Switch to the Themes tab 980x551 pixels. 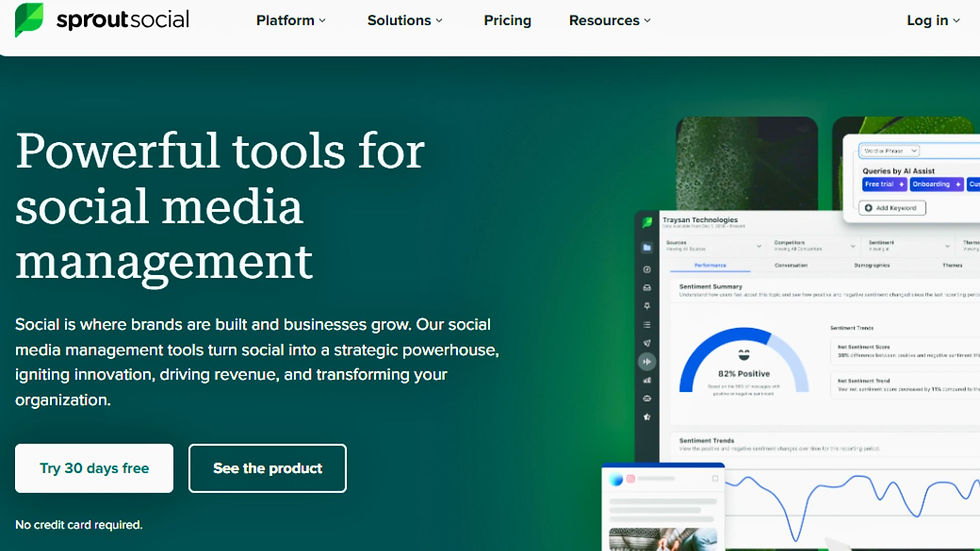(x=952, y=266)
